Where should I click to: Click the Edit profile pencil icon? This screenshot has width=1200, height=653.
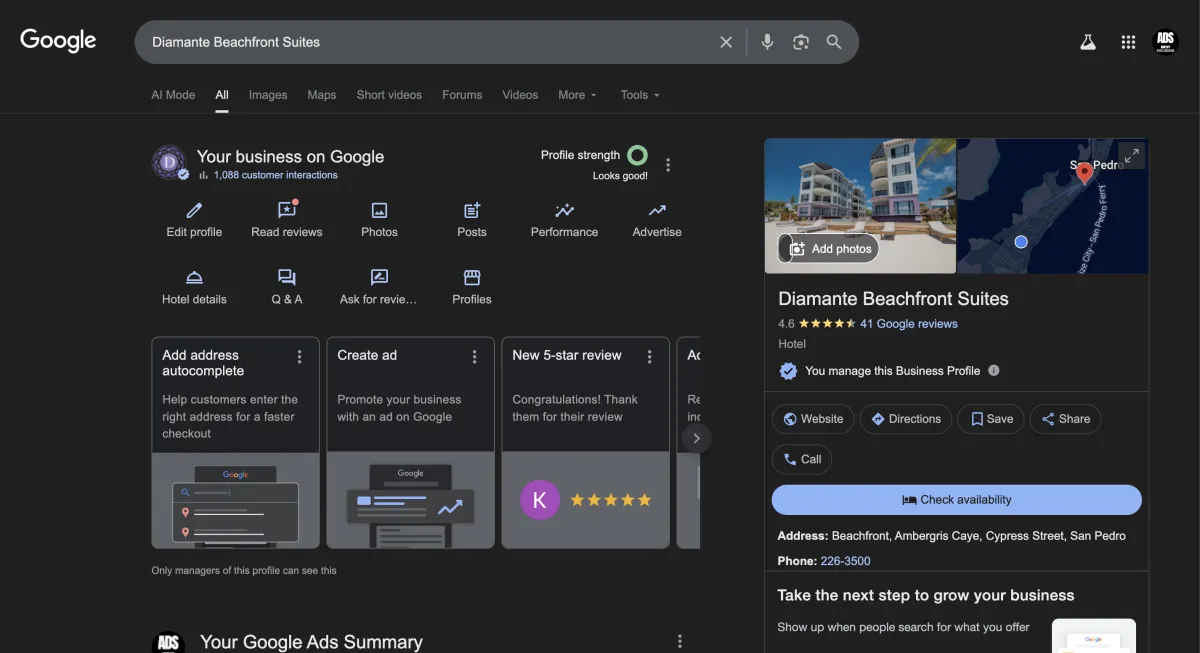[x=194, y=210]
